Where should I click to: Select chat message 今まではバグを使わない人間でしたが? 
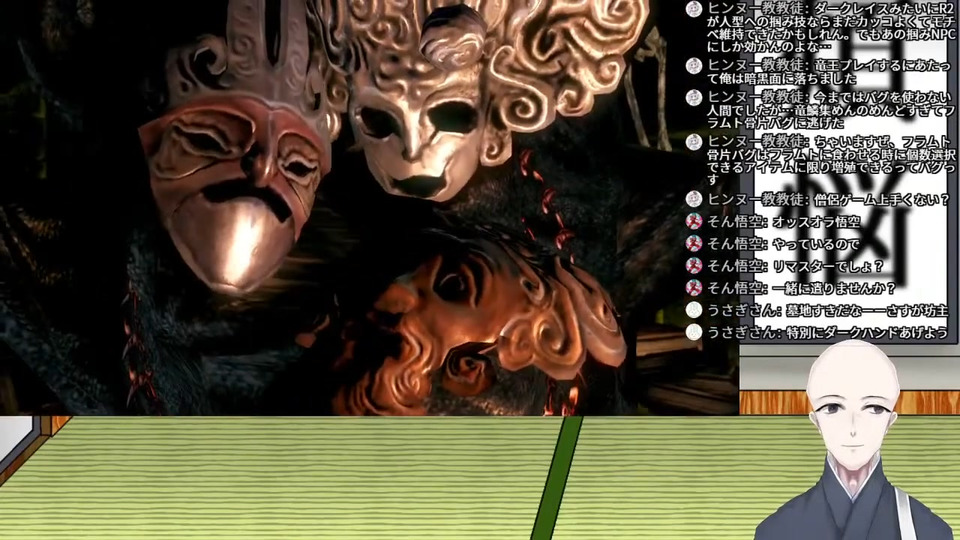[831, 110]
